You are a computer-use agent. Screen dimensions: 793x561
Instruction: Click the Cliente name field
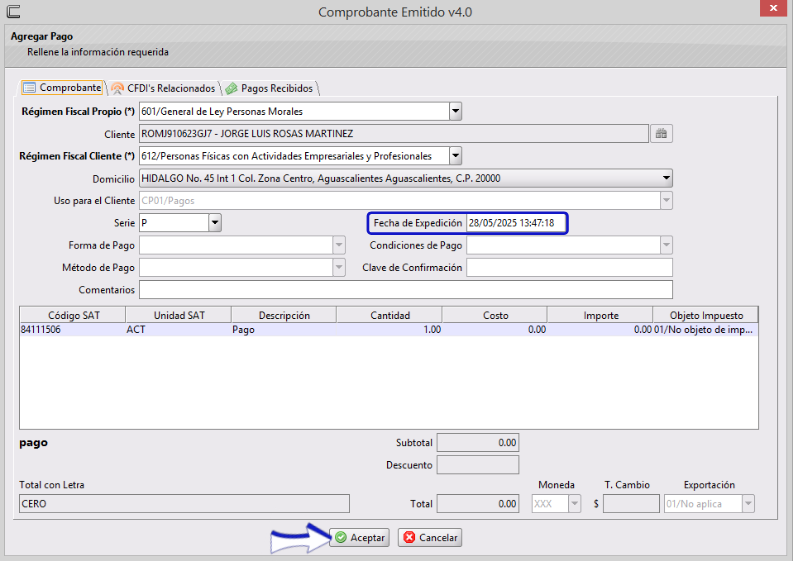[394, 134]
